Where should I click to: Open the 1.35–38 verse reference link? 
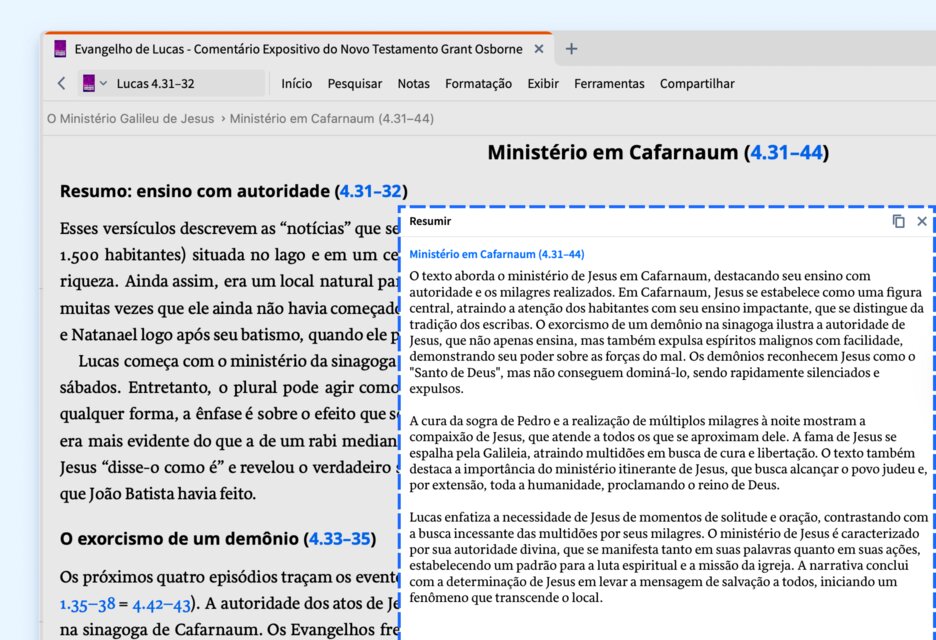click(88, 604)
